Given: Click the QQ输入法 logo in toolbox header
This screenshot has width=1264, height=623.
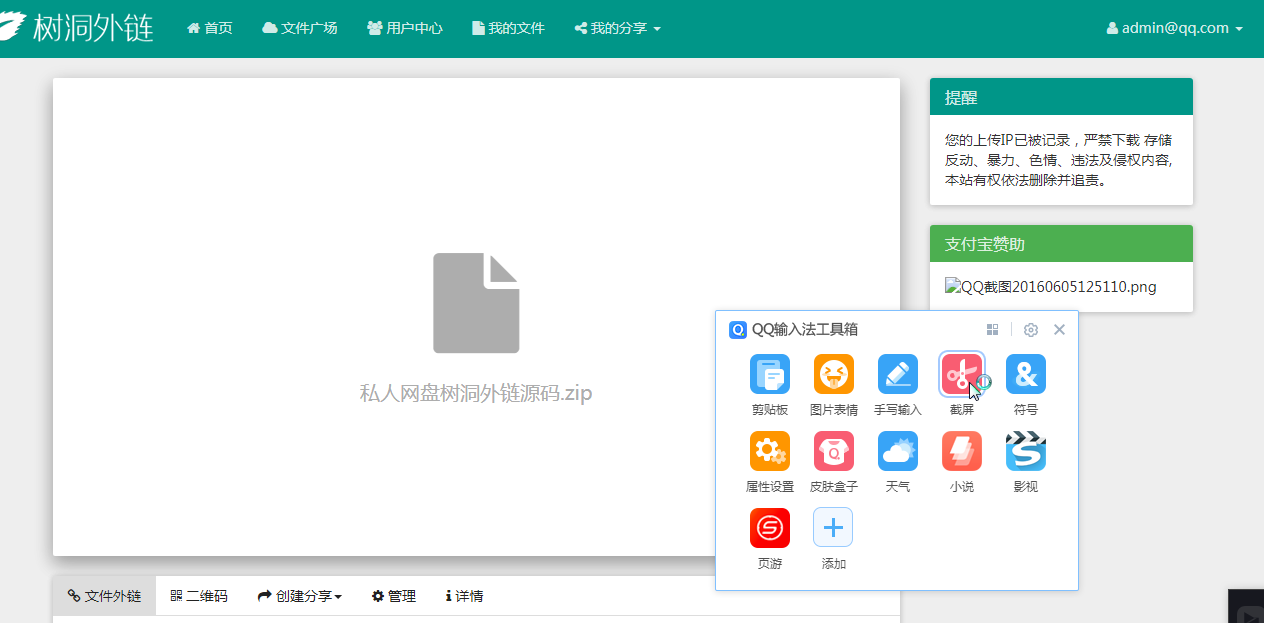Looking at the screenshot, I should click(738, 330).
